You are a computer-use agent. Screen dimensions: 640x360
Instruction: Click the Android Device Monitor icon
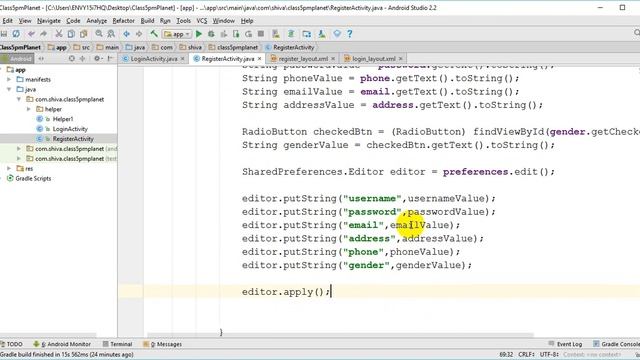337,34
